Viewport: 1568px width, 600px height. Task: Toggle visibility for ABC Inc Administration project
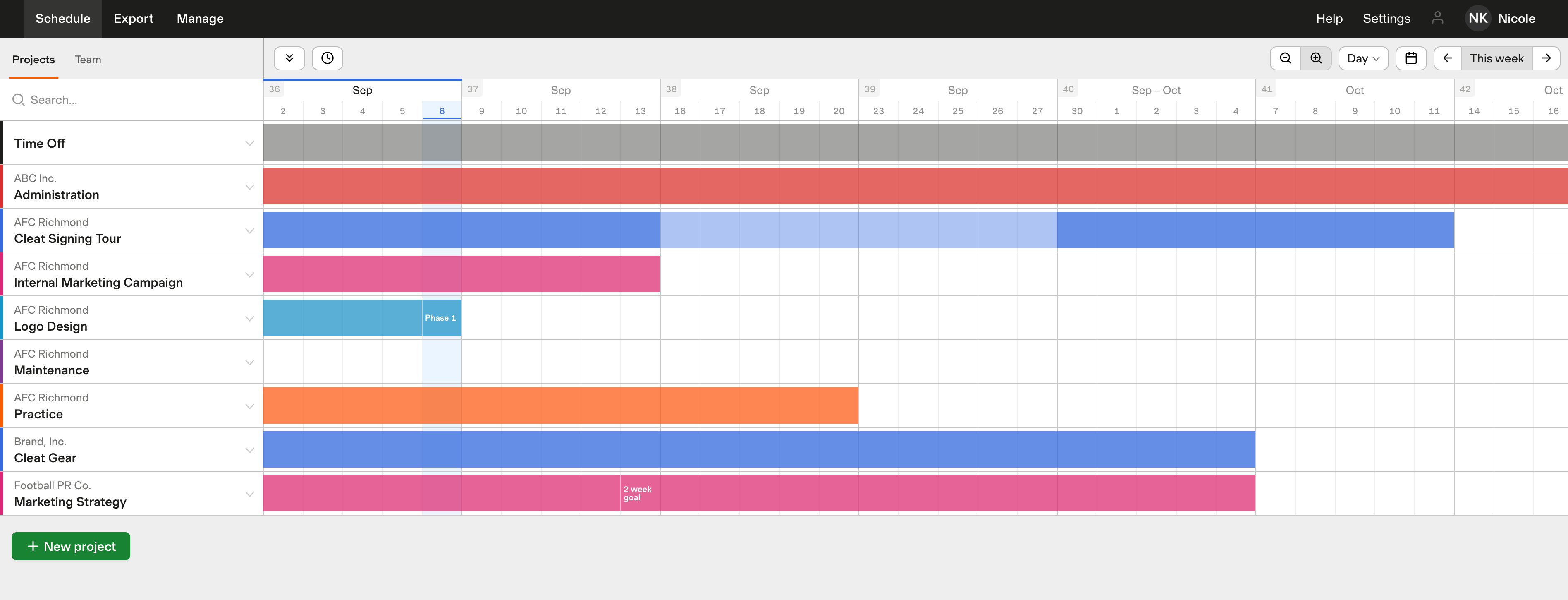click(x=250, y=187)
